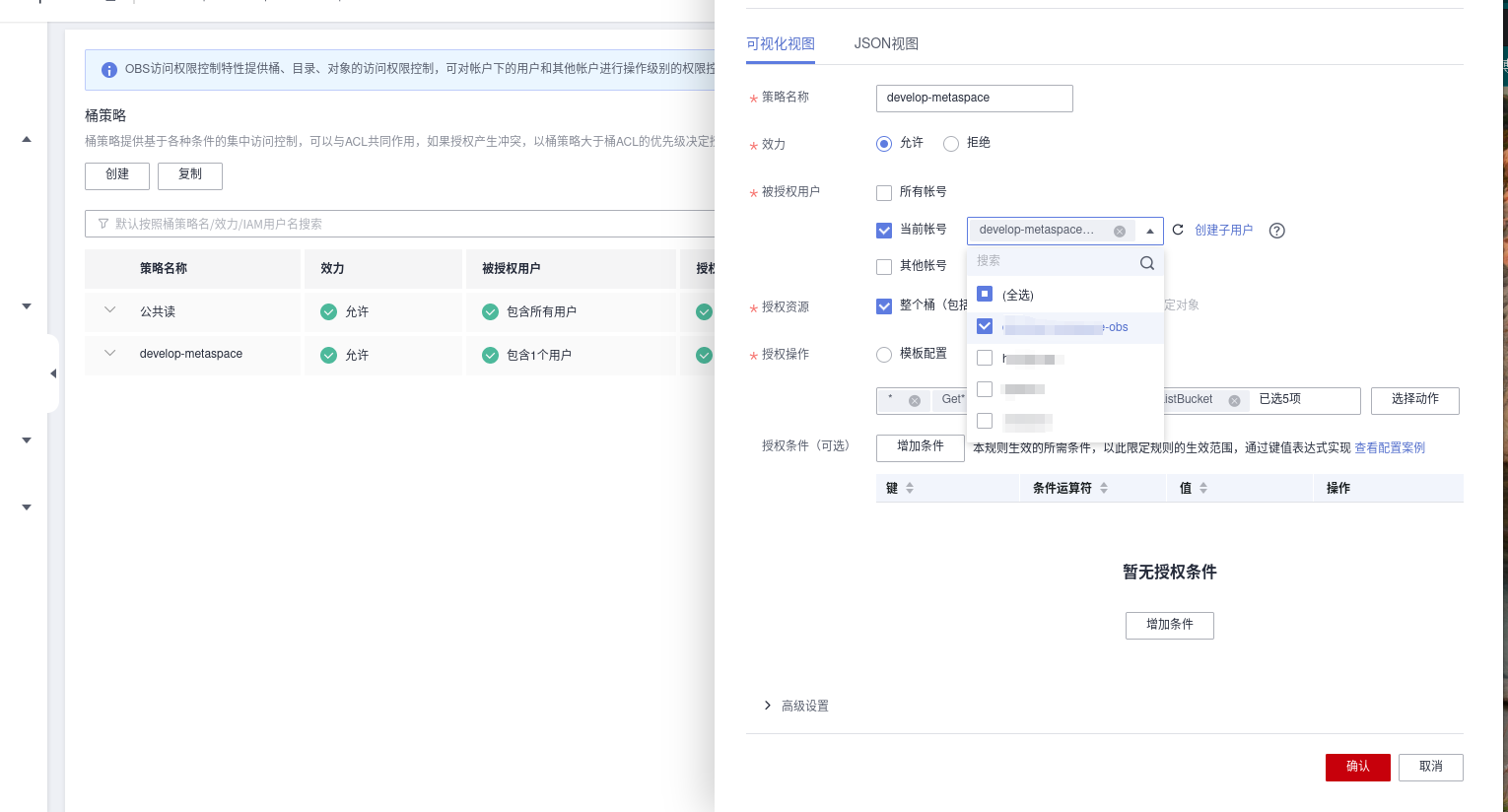Switch to the JSON视图 tab
This screenshot has width=1508, height=812.
[x=886, y=43]
